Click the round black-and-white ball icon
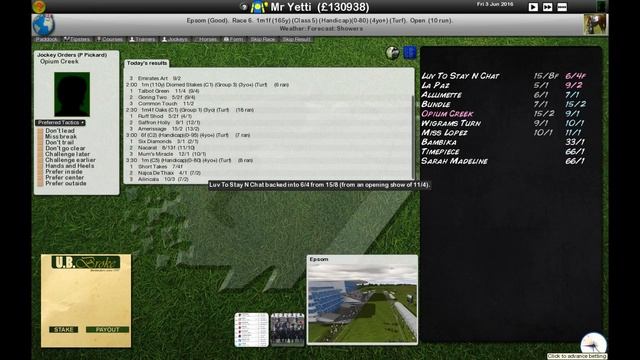 coord(392,53)
